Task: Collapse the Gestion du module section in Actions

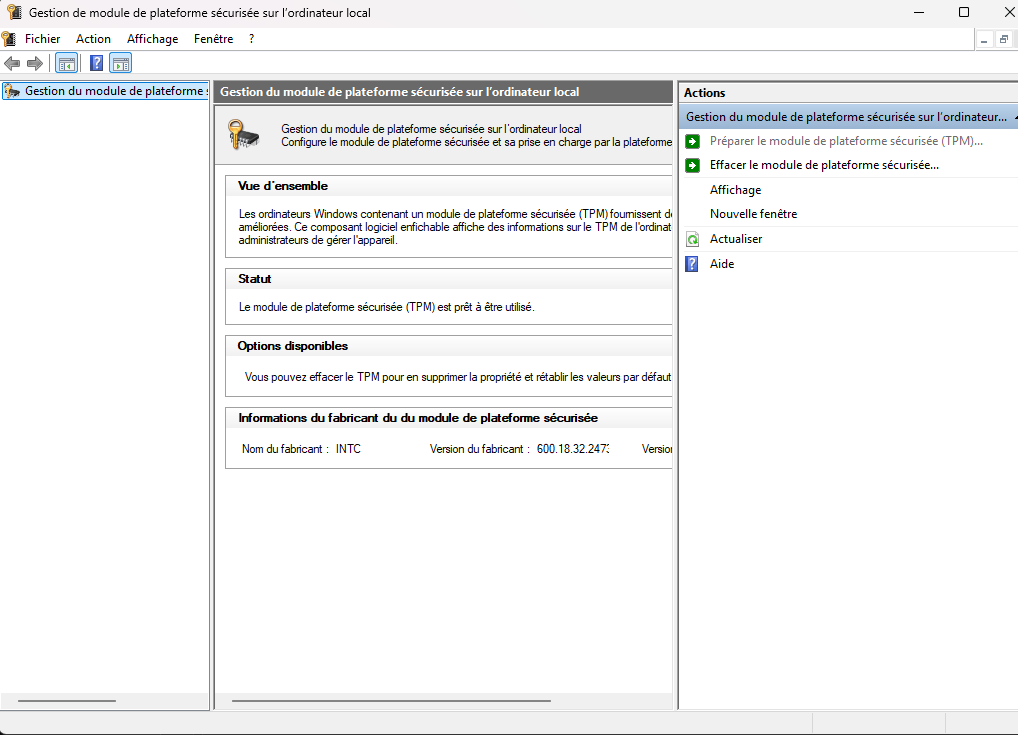Action: pyautogui.click(x=1015, y=117)
